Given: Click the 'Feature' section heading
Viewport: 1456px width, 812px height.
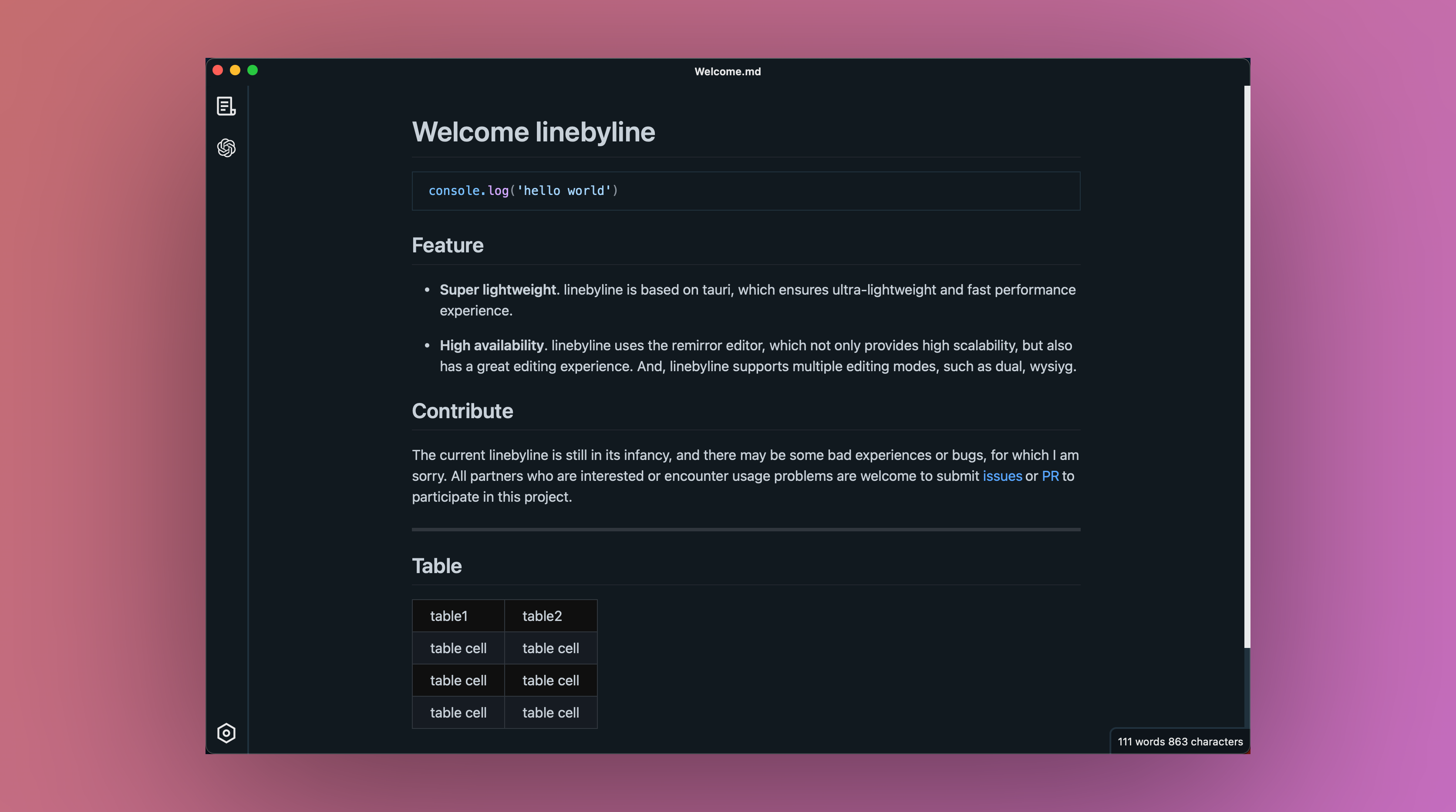Looking at the screenshot, I should coord(448,245).
